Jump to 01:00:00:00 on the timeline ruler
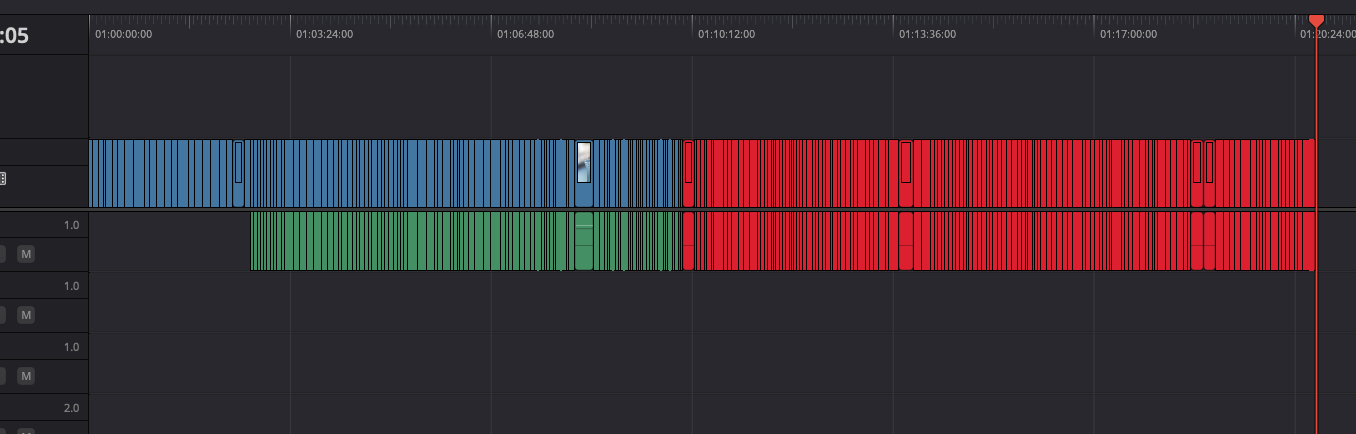The width and height of the screenshot is (1356, 434). click(123, 34)
